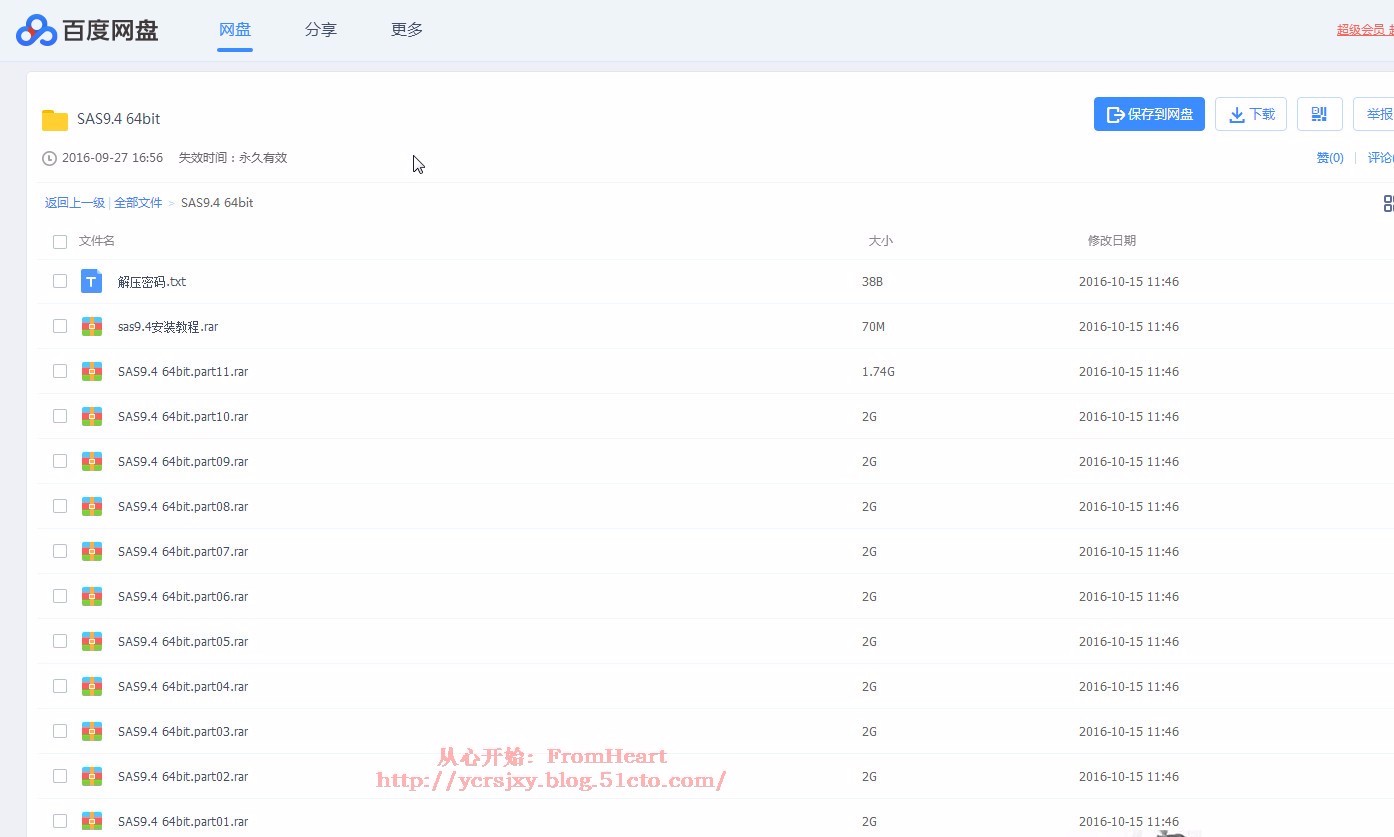Select file name SAS9.4 64bit.part01.rar
Image resolution: width=1394 pixels, height=837 pixels.
183,822
